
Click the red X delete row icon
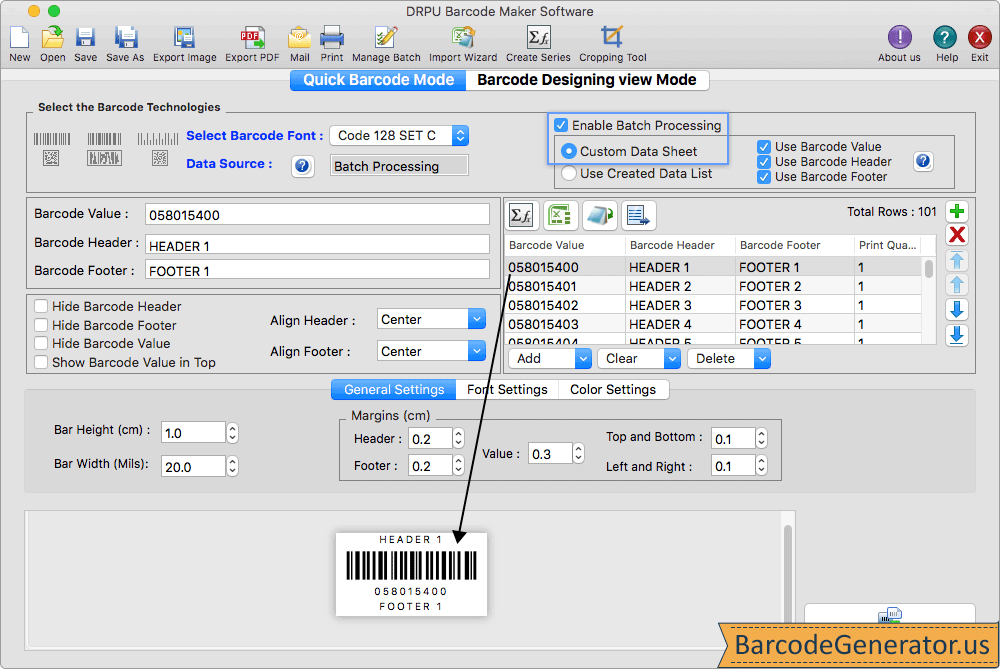point(957,235)
